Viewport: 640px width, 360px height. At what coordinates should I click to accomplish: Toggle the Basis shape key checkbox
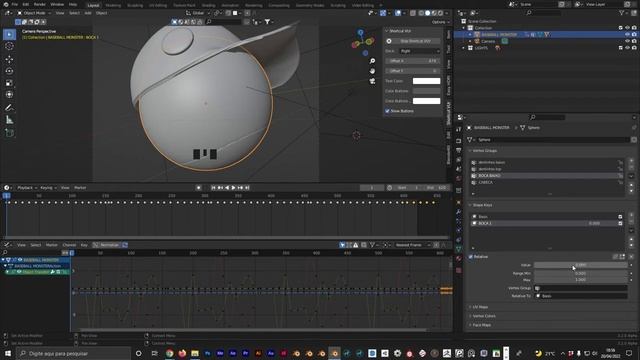click(x=620, y=217)
